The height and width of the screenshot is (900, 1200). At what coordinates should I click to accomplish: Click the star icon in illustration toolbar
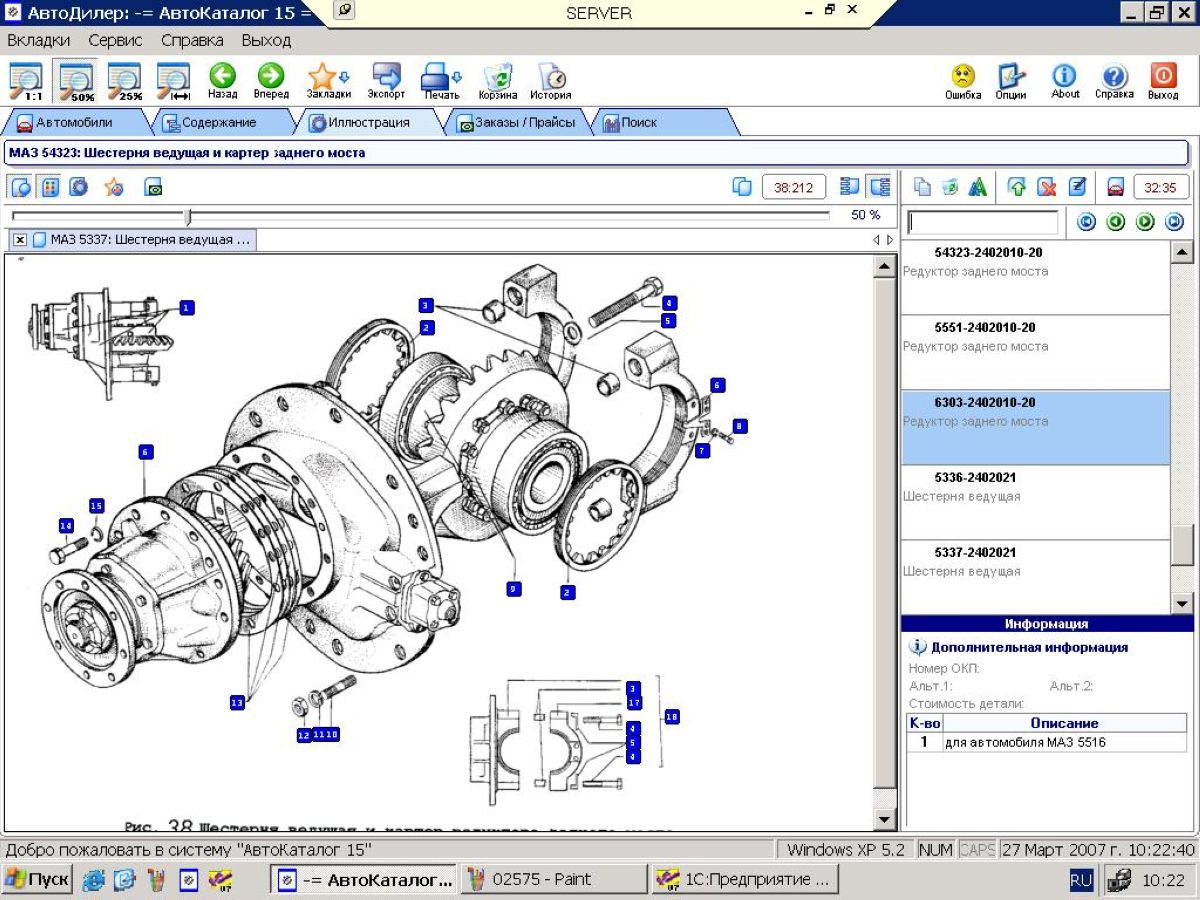(x=114, y=187)
